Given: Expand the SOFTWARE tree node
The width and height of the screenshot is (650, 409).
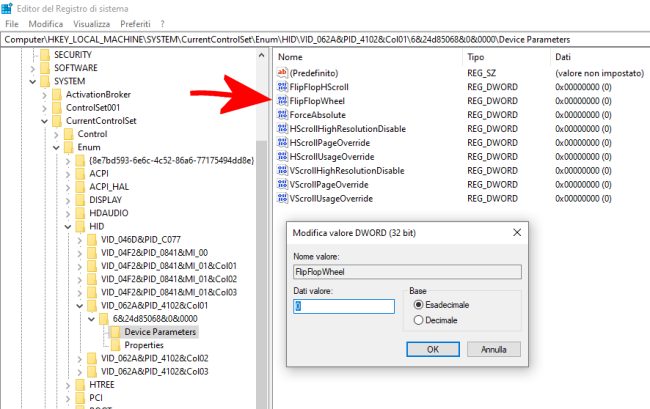Looking at the screenshot, I should pyautogui.click(x=33, y=68).
